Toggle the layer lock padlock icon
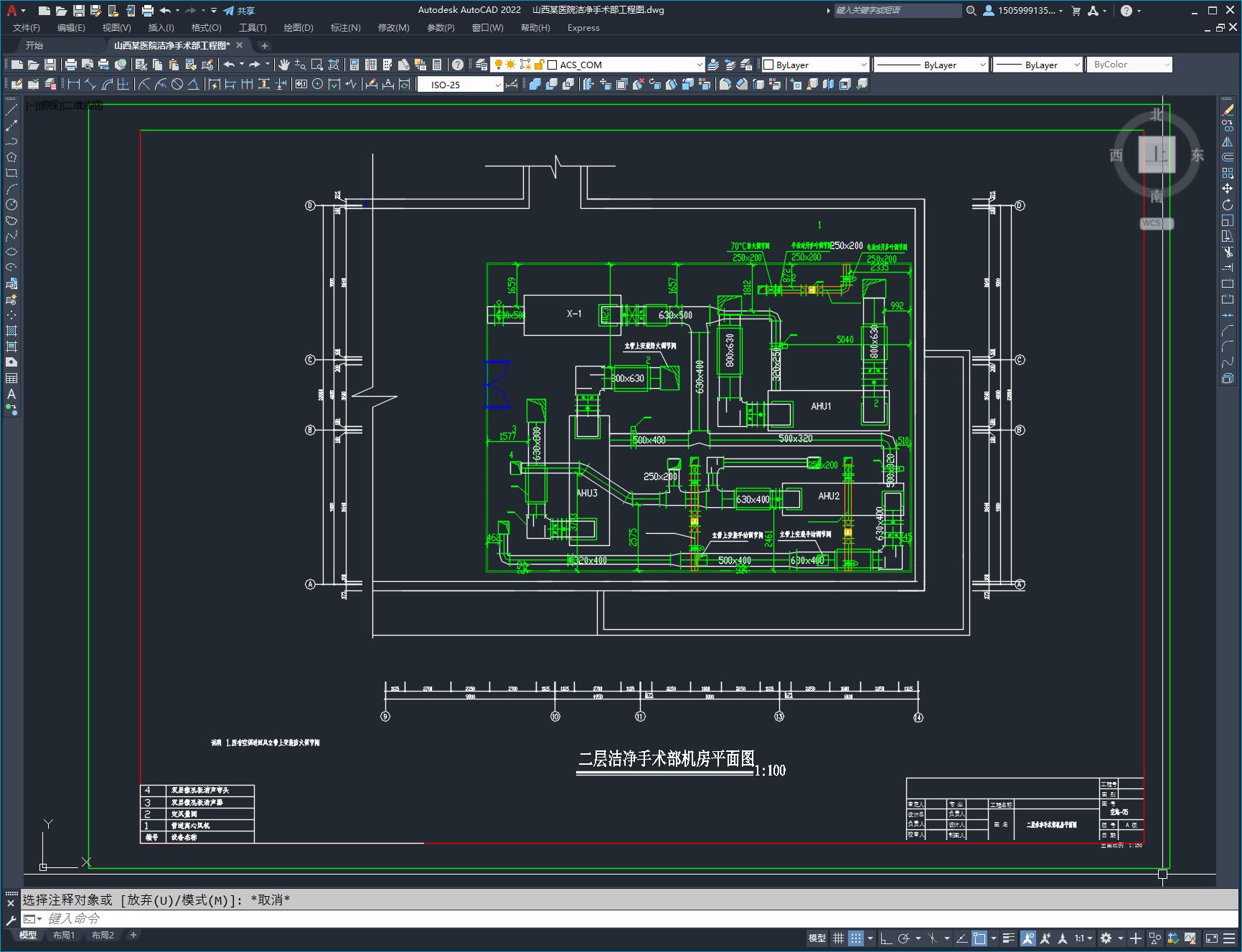The width and height of the screenshot is (1242, 952). point(539,65)
